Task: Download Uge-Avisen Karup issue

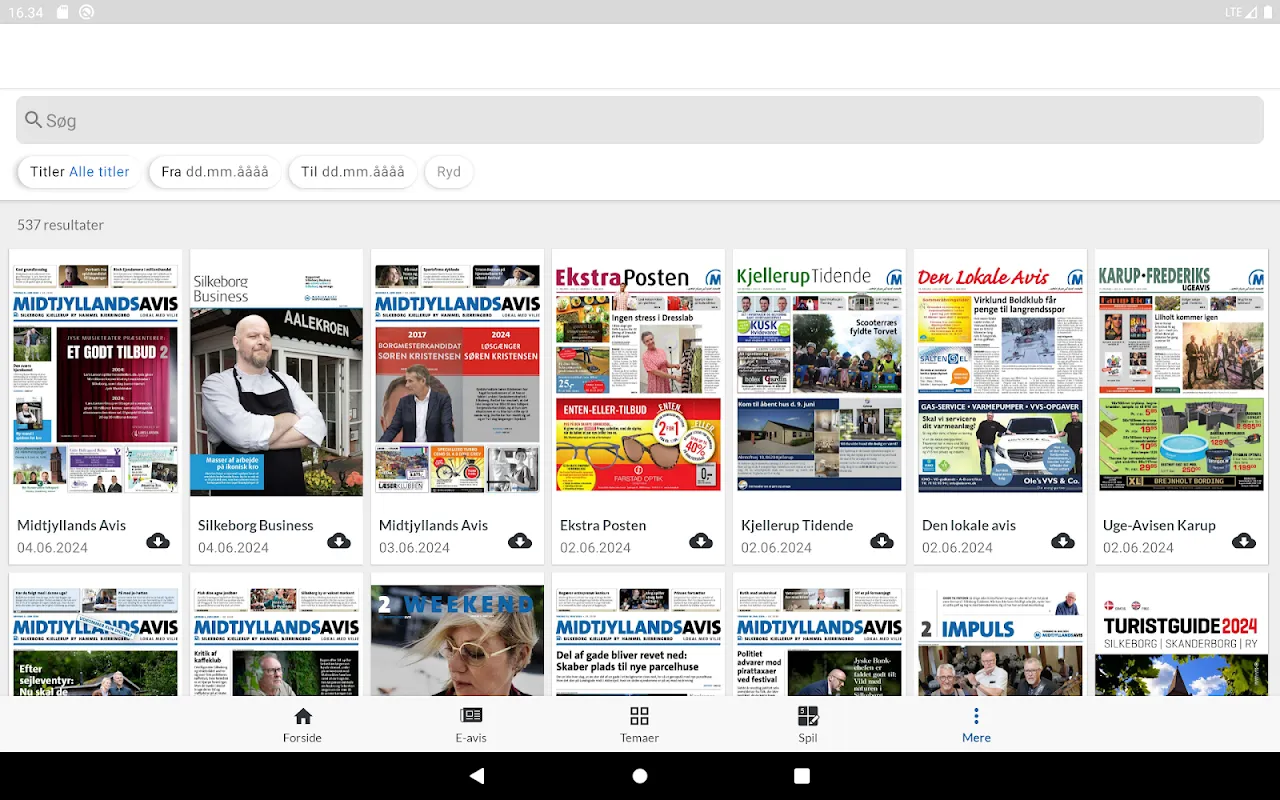Action: (x=1244, y=541)
